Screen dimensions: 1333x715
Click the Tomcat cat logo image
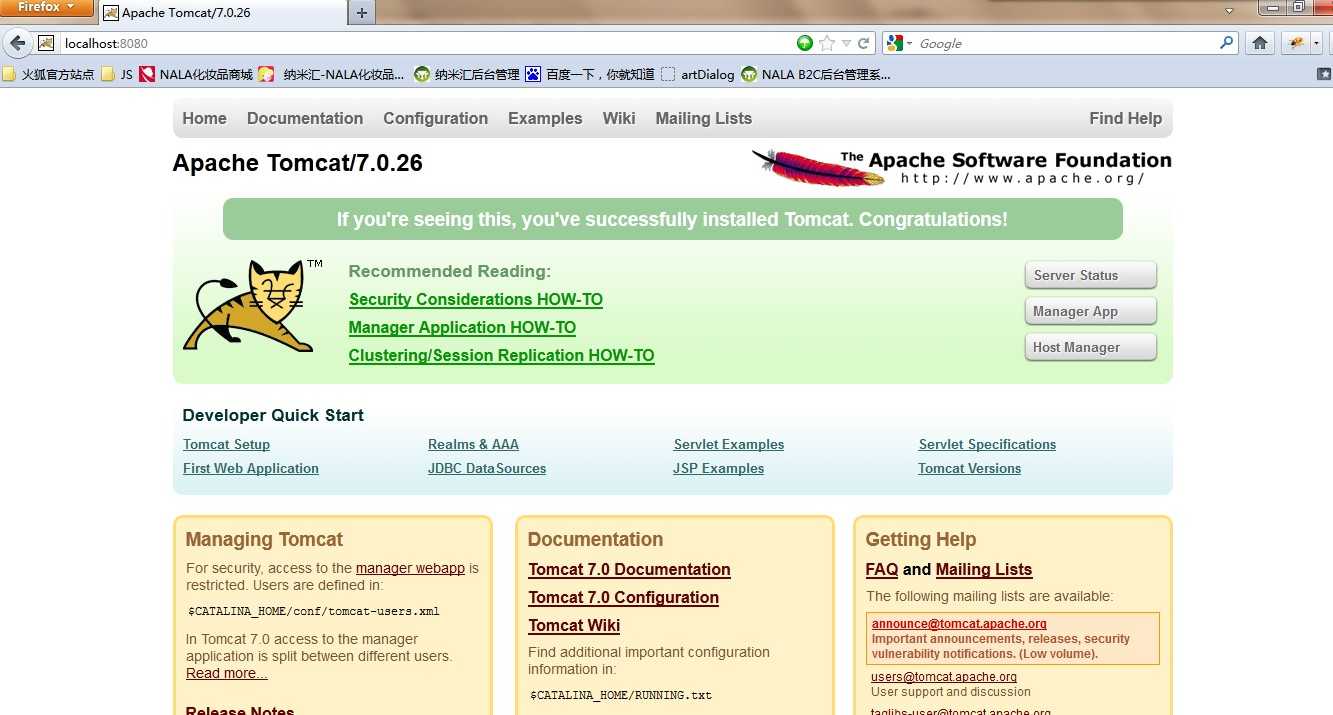click(x=252, y=306)
